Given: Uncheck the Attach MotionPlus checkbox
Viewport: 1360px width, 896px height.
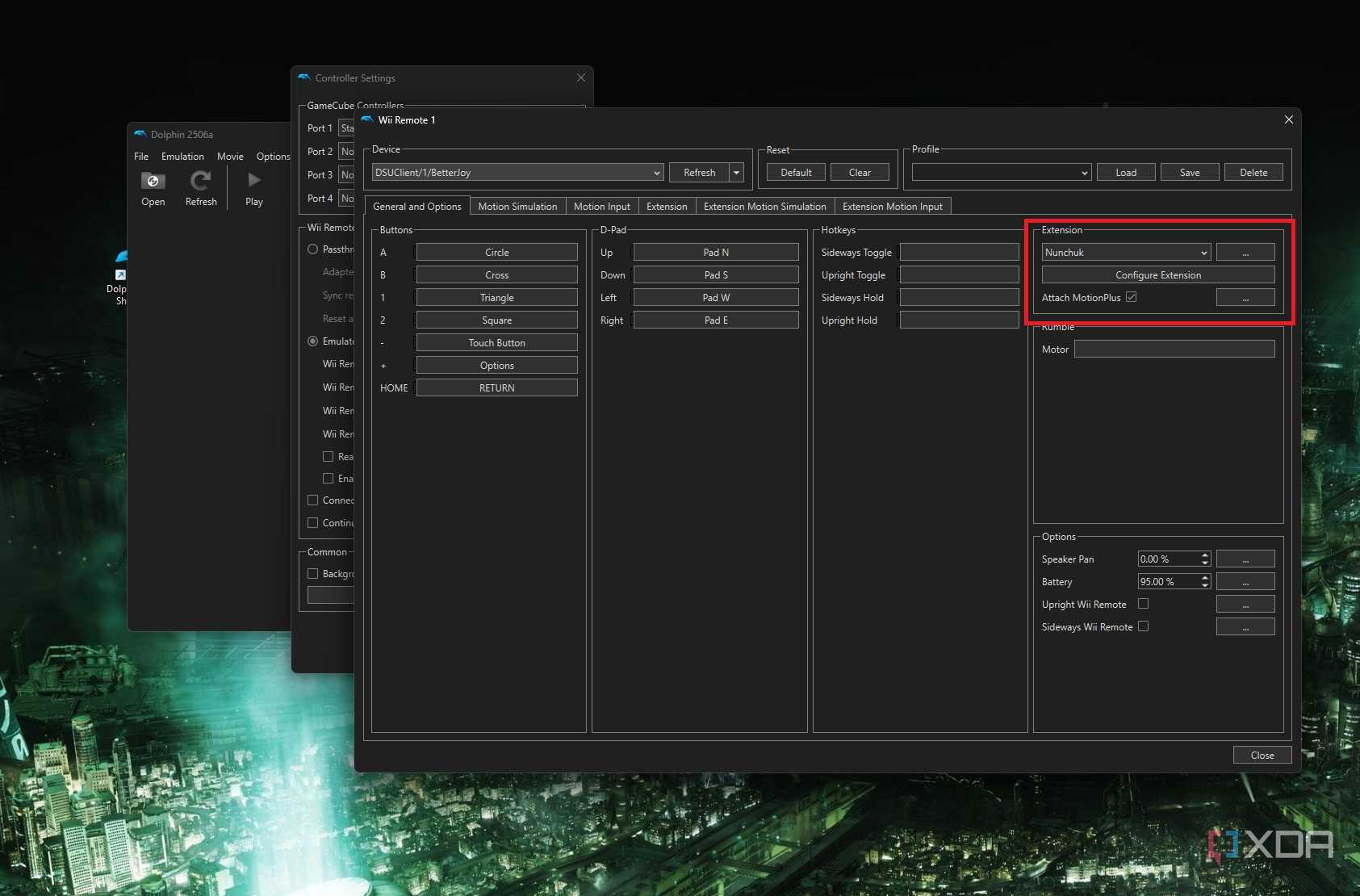Looking at the screenshot, I should click(x=1132, y=297).
